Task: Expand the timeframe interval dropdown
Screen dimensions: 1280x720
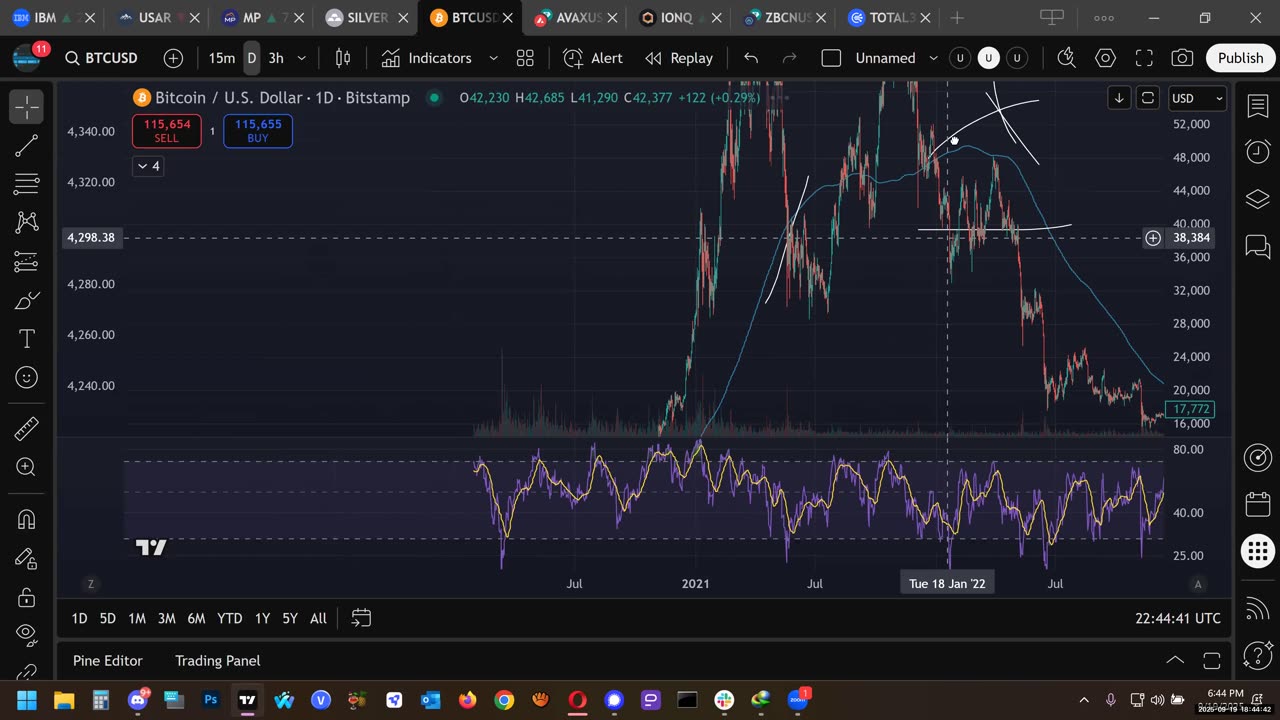Action: pyautogui.click(x=302, y=58)
